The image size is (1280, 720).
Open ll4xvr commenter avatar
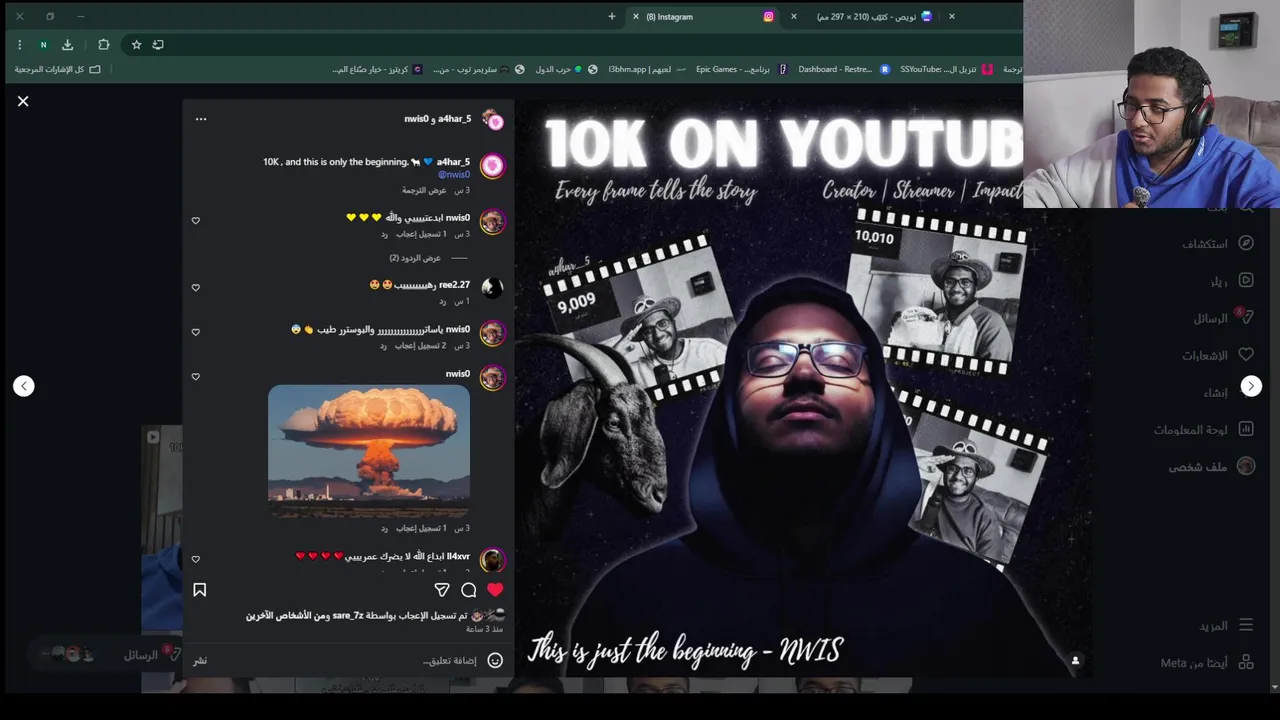pos(492,559)
